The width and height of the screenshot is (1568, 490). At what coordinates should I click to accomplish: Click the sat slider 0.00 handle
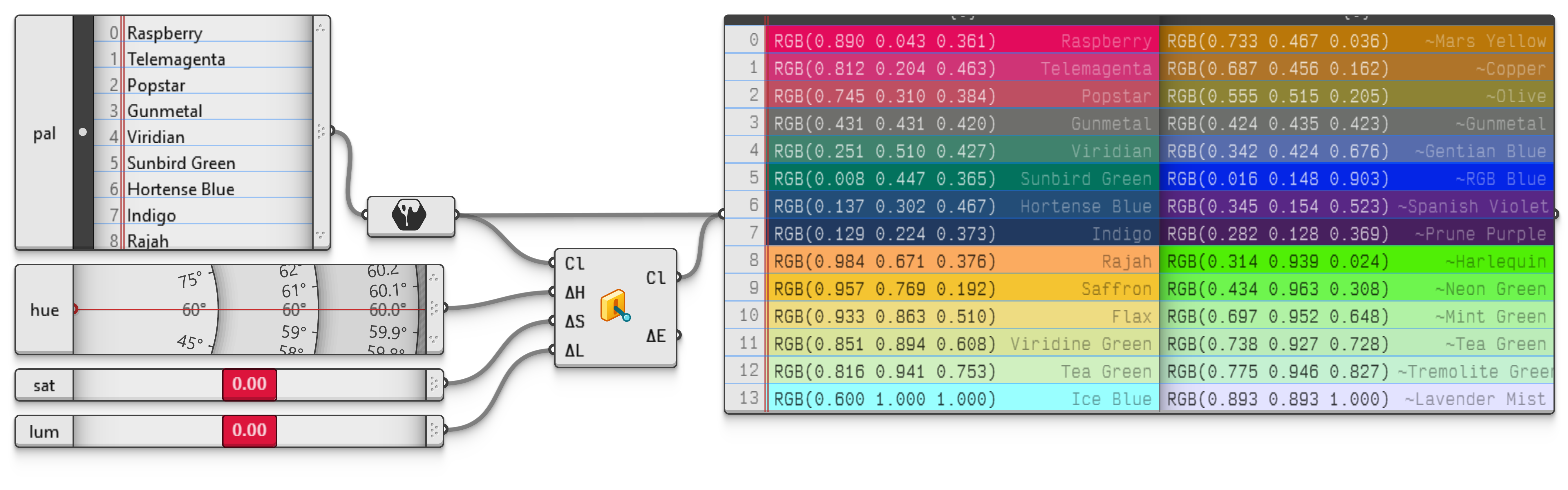[x=249, y=384]
